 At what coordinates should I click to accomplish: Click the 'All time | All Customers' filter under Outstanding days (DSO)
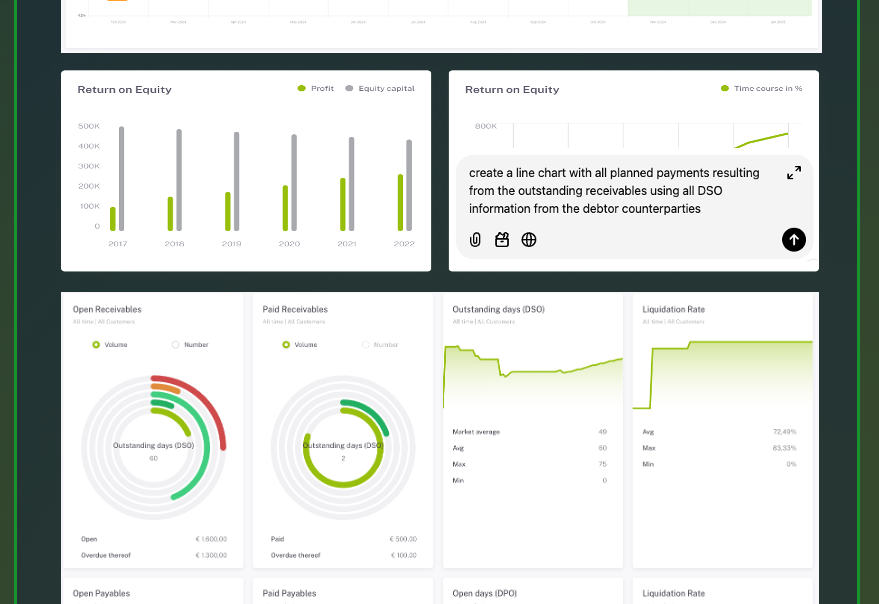[483, 322]
